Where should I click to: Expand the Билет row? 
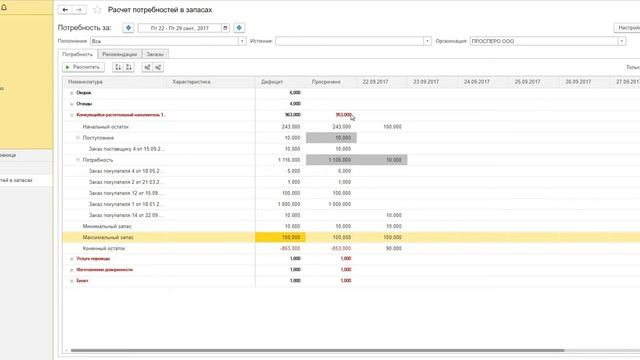click(x=71, y=281)
